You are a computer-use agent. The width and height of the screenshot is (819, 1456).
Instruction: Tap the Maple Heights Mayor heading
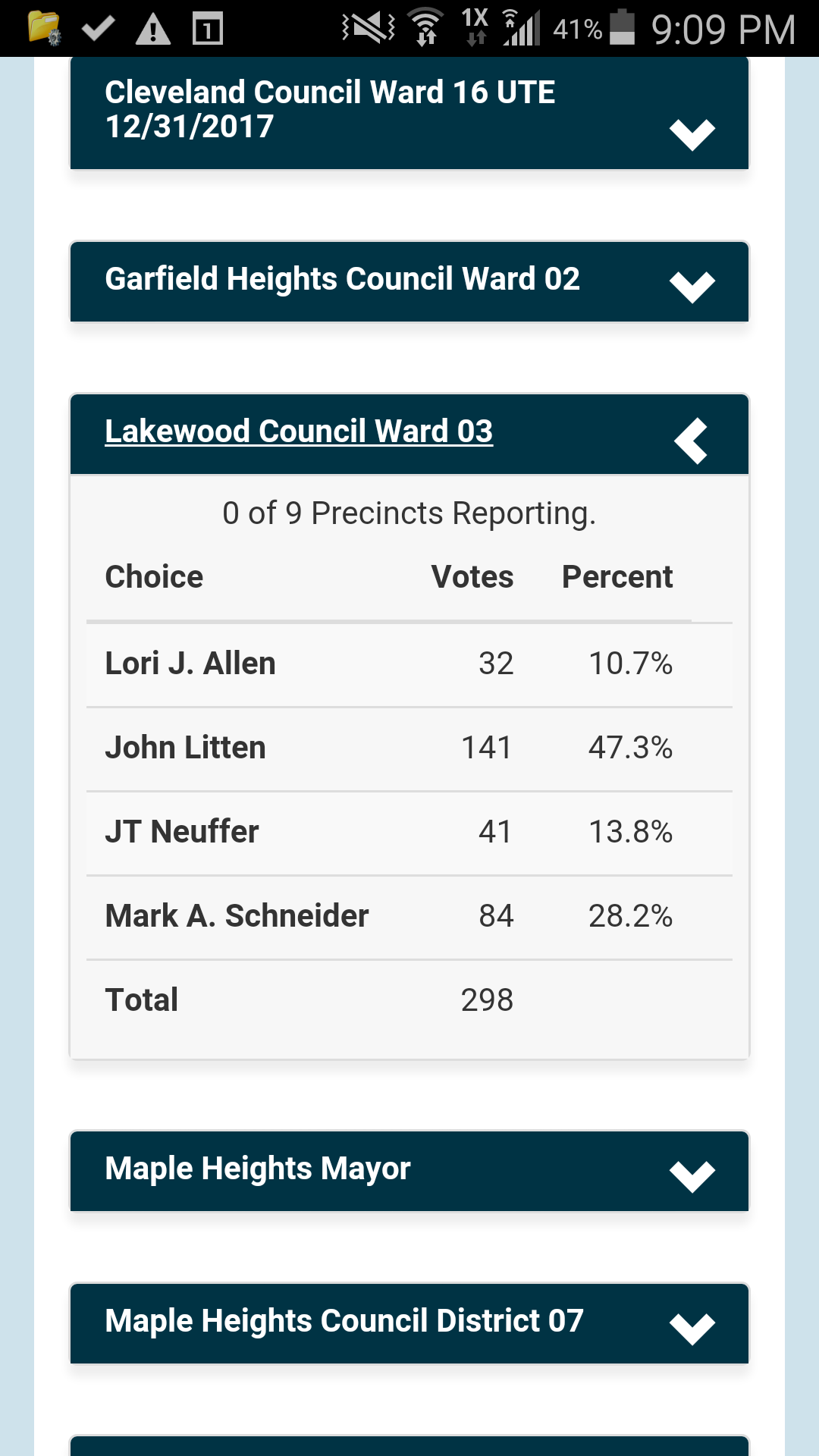(258, 1169)
